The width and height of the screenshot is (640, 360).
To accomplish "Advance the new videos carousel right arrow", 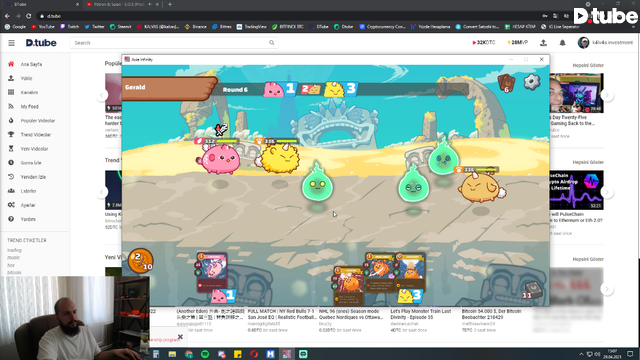I will click(x=607, y=289).
